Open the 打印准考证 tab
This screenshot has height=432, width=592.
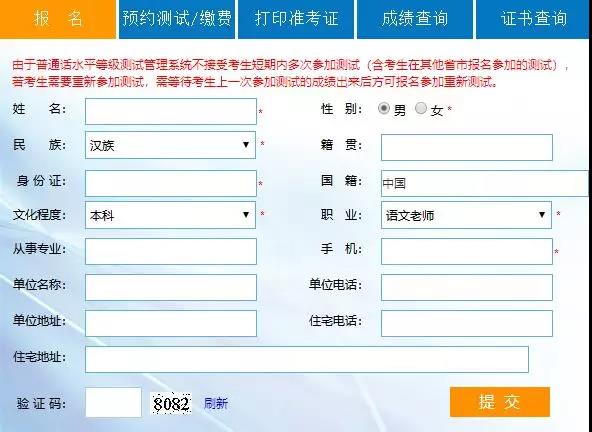tap(296, 19)
